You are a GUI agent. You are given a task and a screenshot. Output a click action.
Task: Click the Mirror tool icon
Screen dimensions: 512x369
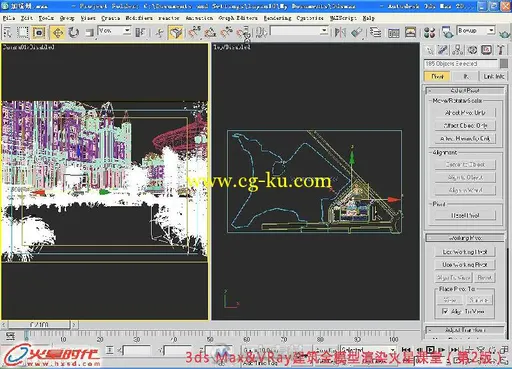[x=340, y=33]
